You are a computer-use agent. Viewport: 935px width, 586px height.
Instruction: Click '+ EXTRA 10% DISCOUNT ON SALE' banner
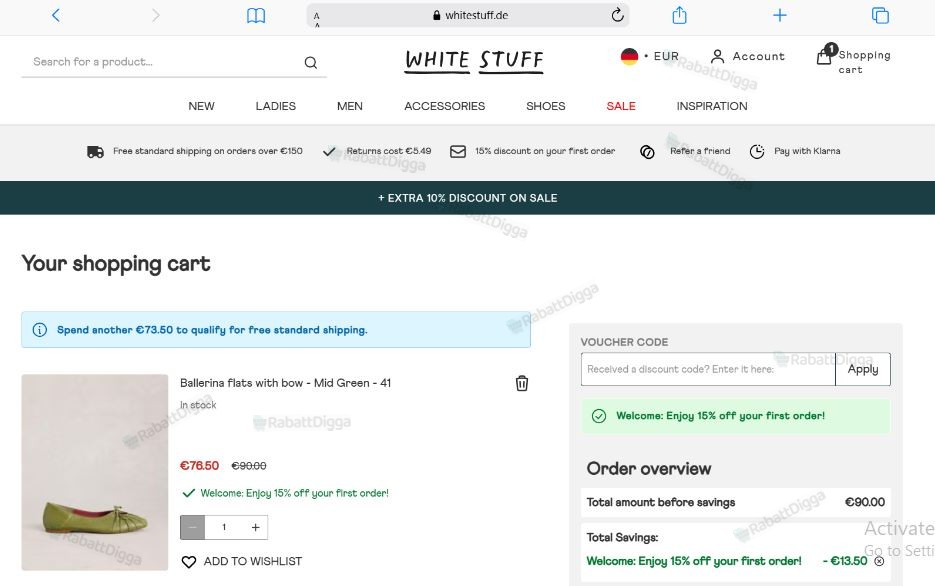point(468,198)
